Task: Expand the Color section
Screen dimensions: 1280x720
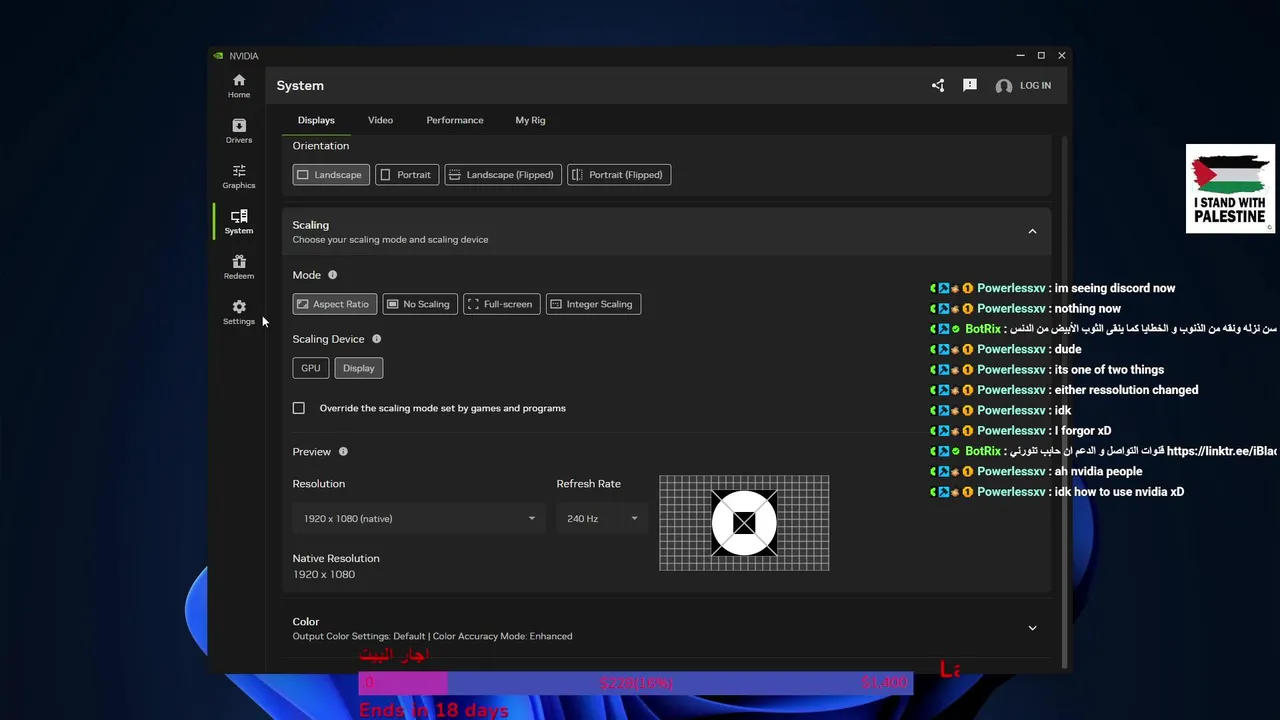Action: coord(1032,628)
